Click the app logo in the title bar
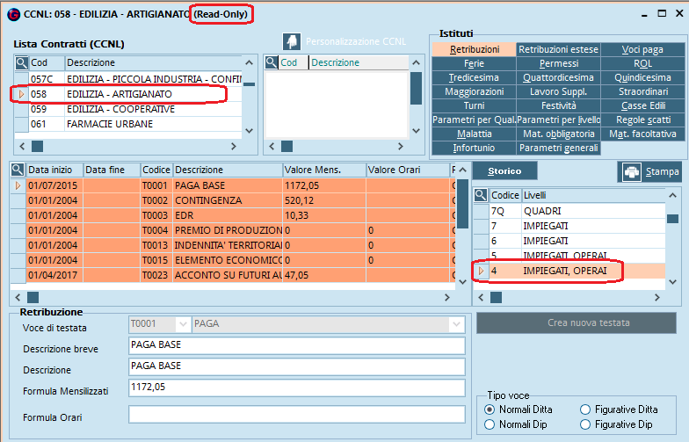The height and width of the screenshot is (442, 689). pos(14,14)
